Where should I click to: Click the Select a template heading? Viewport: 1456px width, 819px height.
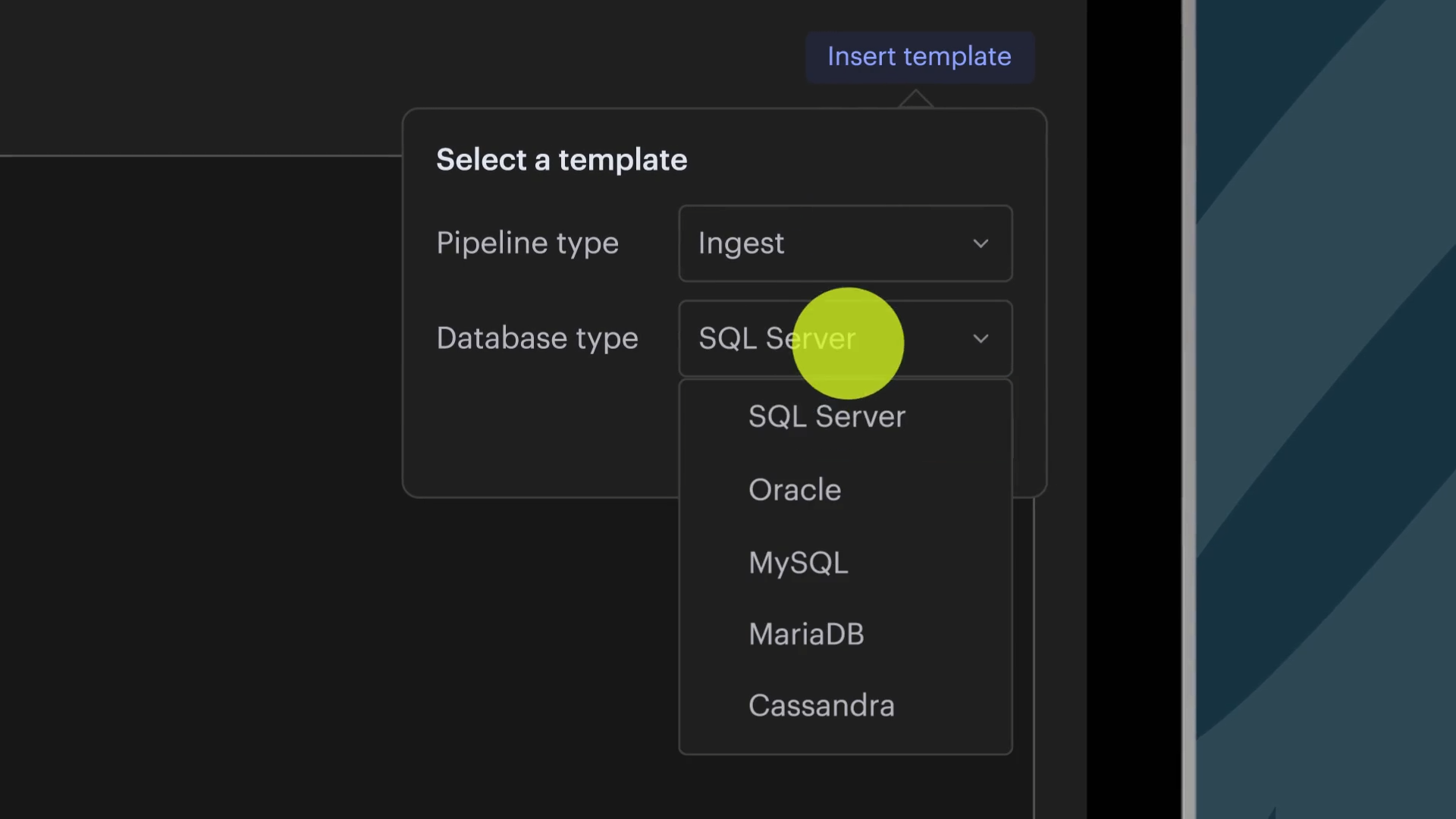[561, 160]
